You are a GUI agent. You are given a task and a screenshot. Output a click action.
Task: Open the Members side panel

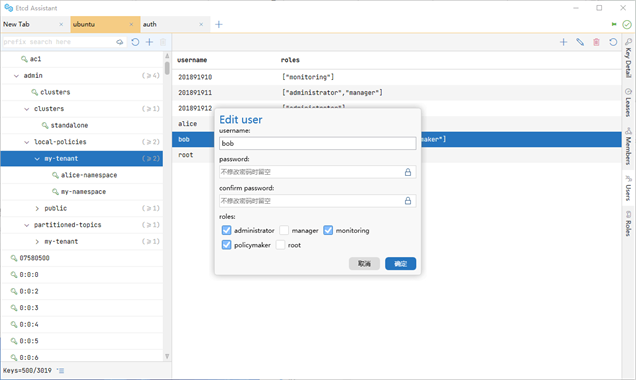628,146
